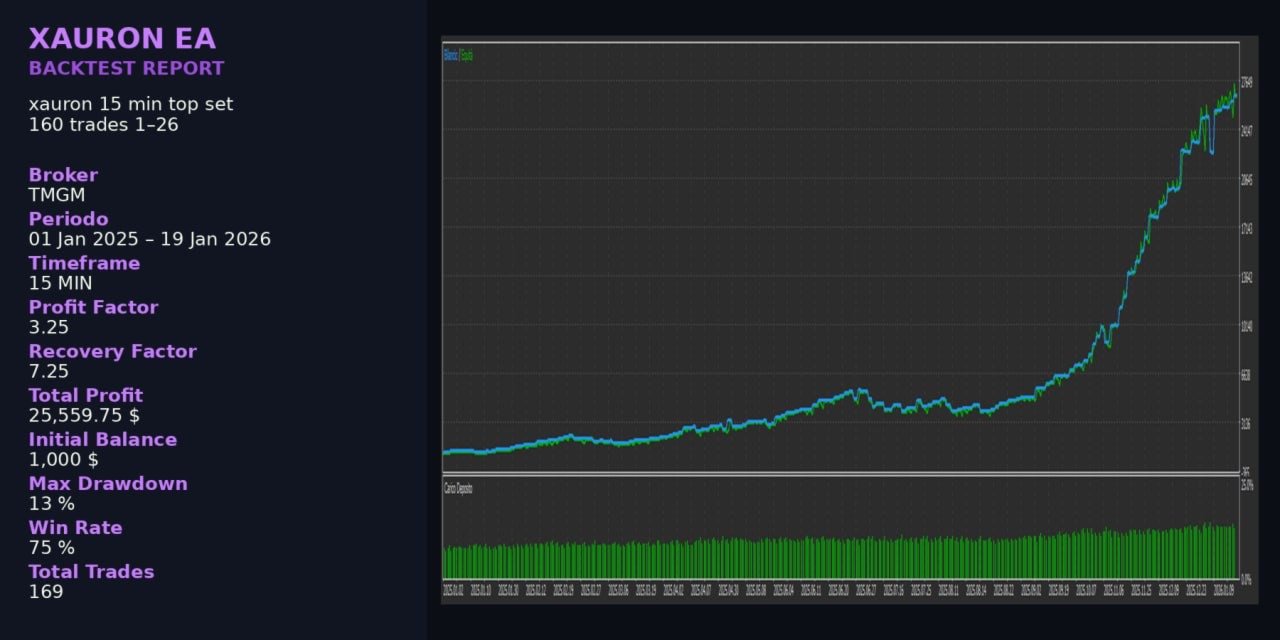Click the blue Balance legend label
This screenshot has height=640, width=1280.
click(450, 55)
